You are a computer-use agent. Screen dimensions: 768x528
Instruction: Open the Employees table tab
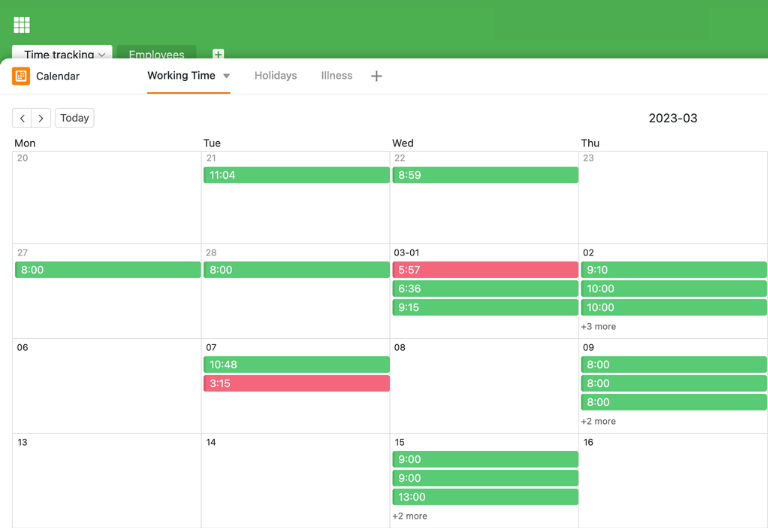[x=156, y=54]
